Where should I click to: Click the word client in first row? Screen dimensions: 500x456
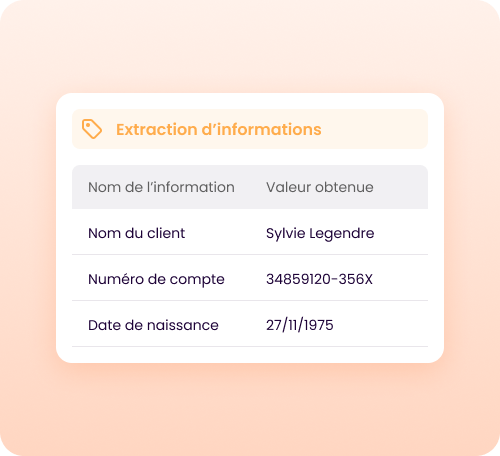point(166,233)
